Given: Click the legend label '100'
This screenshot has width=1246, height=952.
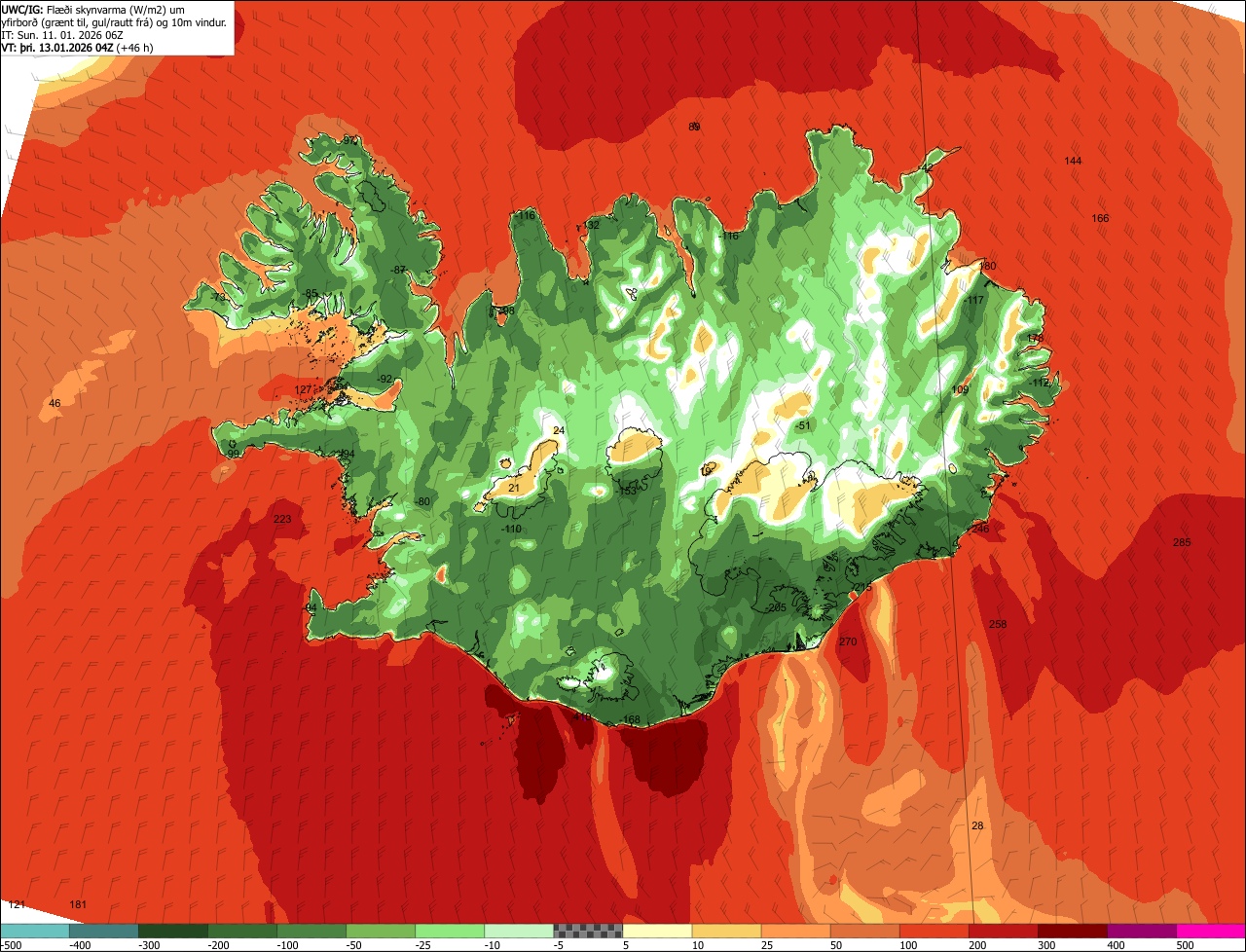Looking at the screenshot, I should (x=907, y=945).
